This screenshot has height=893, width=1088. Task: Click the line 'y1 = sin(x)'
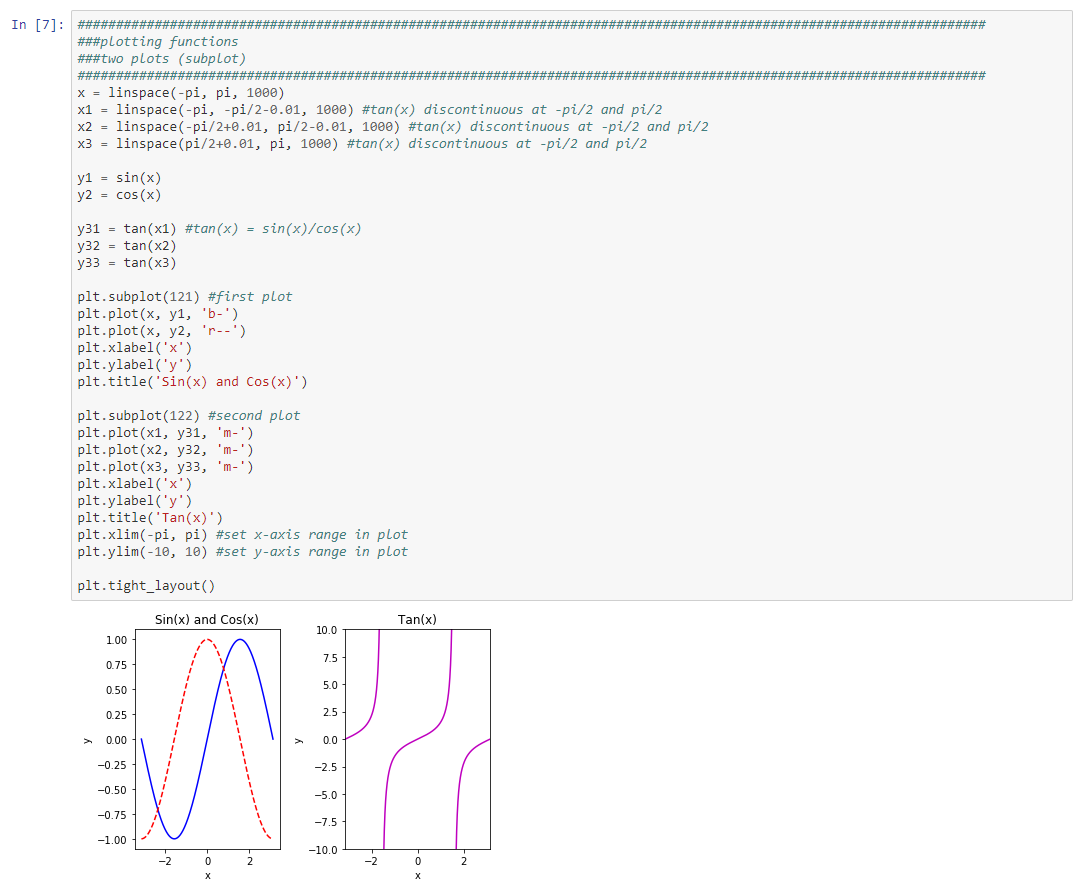click(119, 178)
